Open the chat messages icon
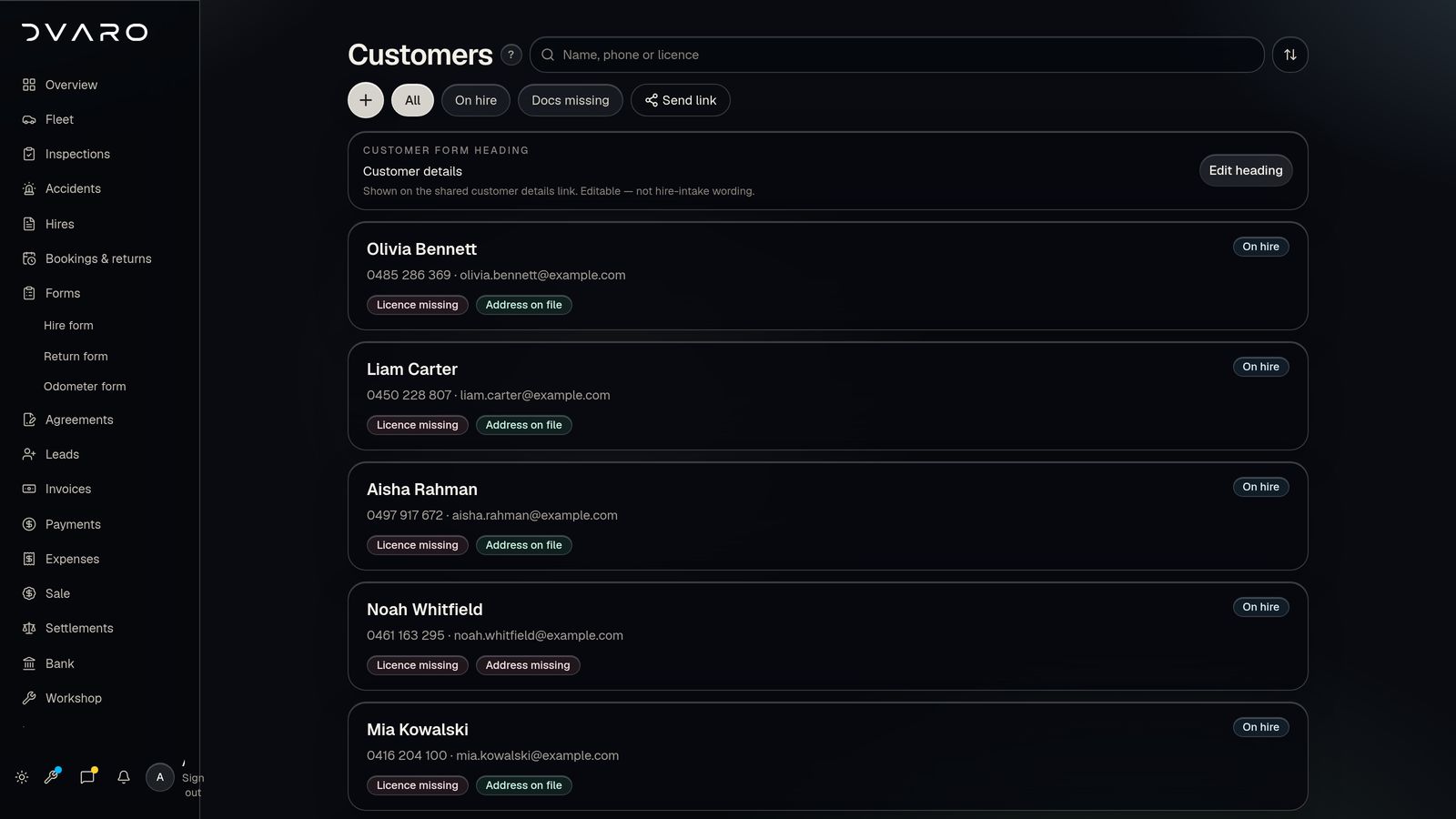 pos(87,776)
